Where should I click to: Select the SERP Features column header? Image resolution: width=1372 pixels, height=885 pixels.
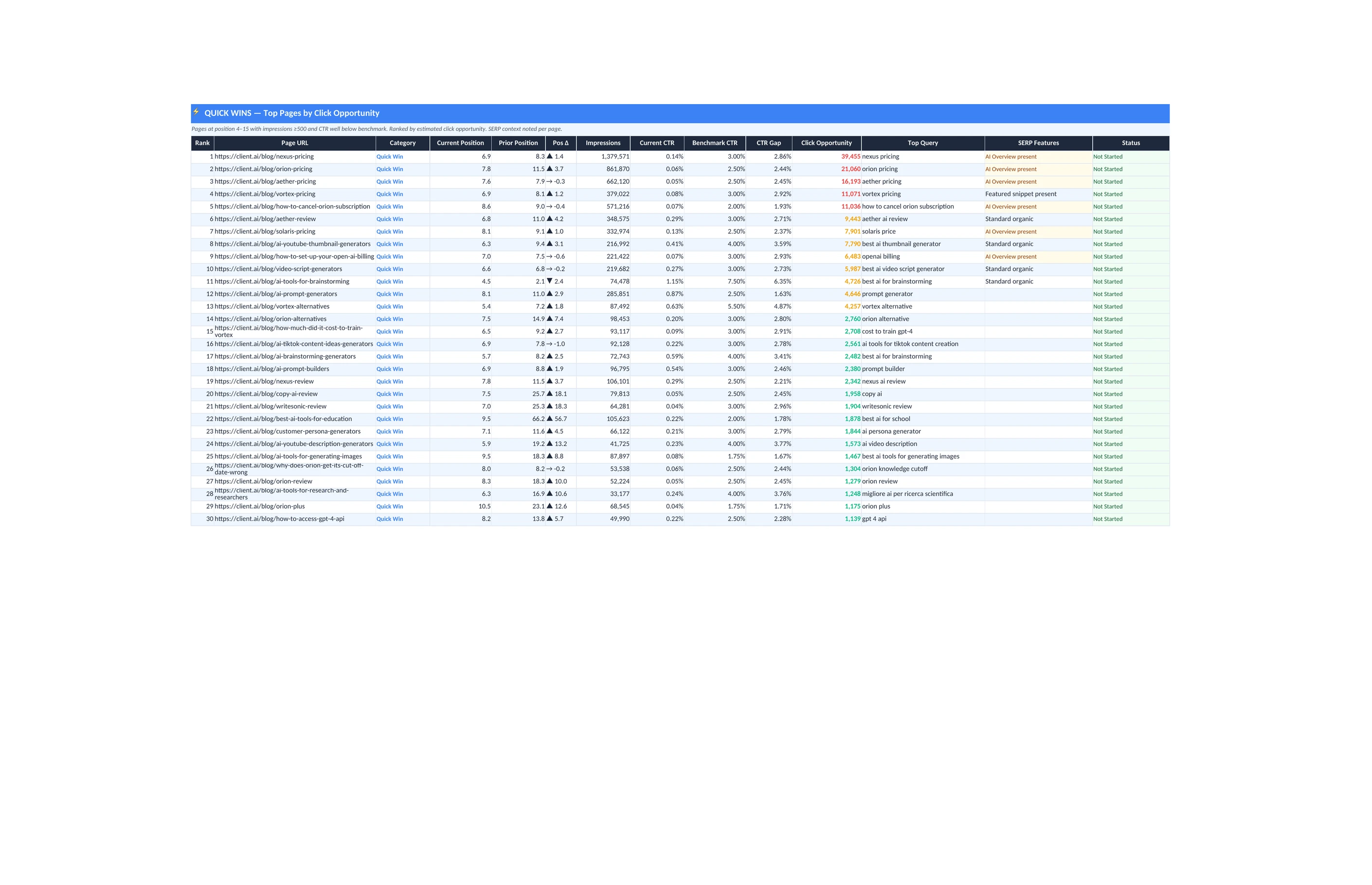(1038, 143)
